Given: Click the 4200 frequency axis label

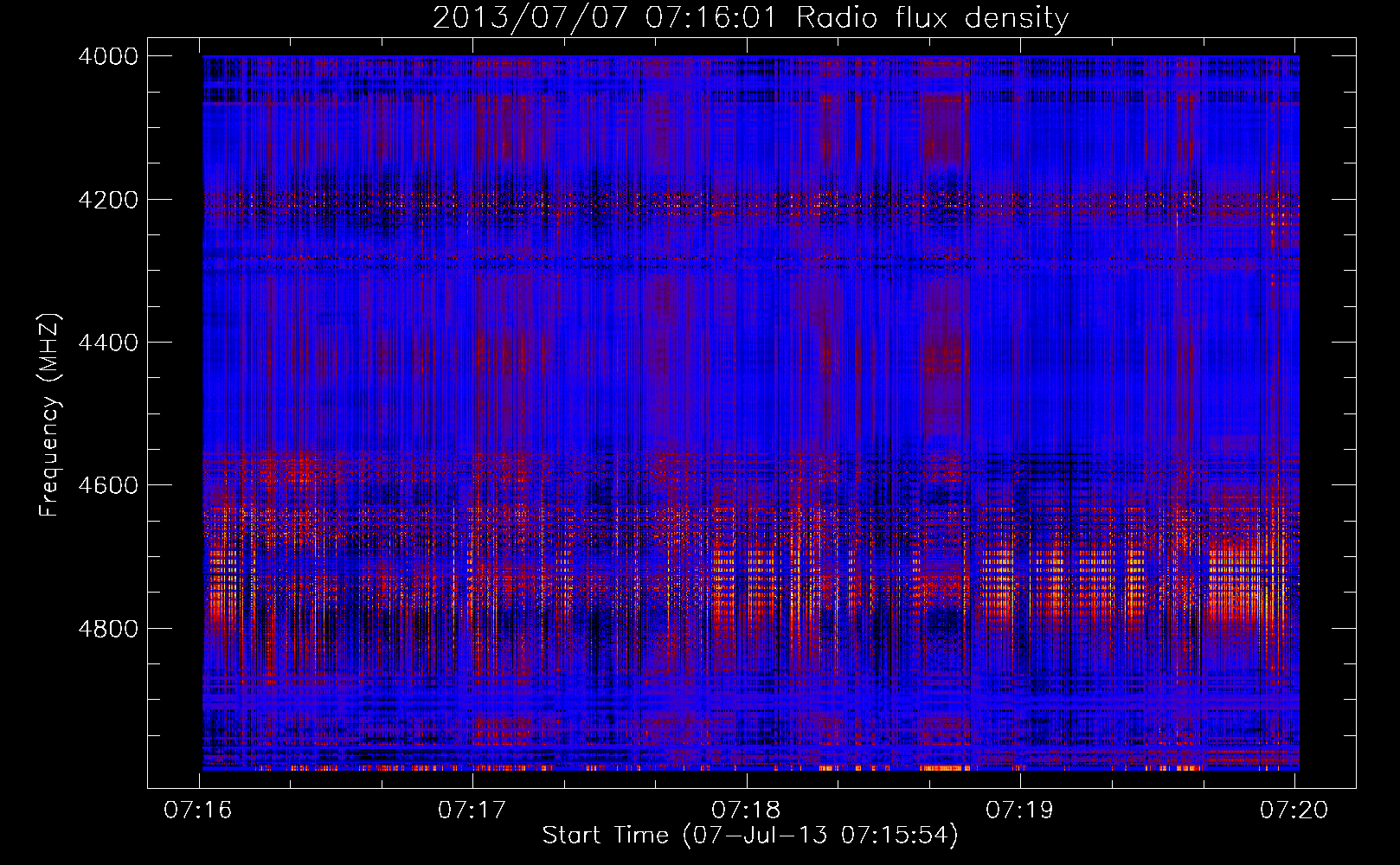Looking at the screenshot, I should point(108,200).
